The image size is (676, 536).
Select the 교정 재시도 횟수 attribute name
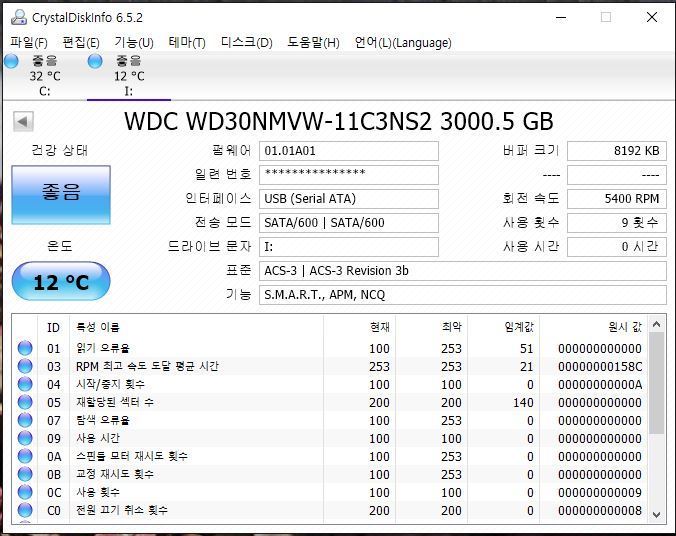coord(115,474)
